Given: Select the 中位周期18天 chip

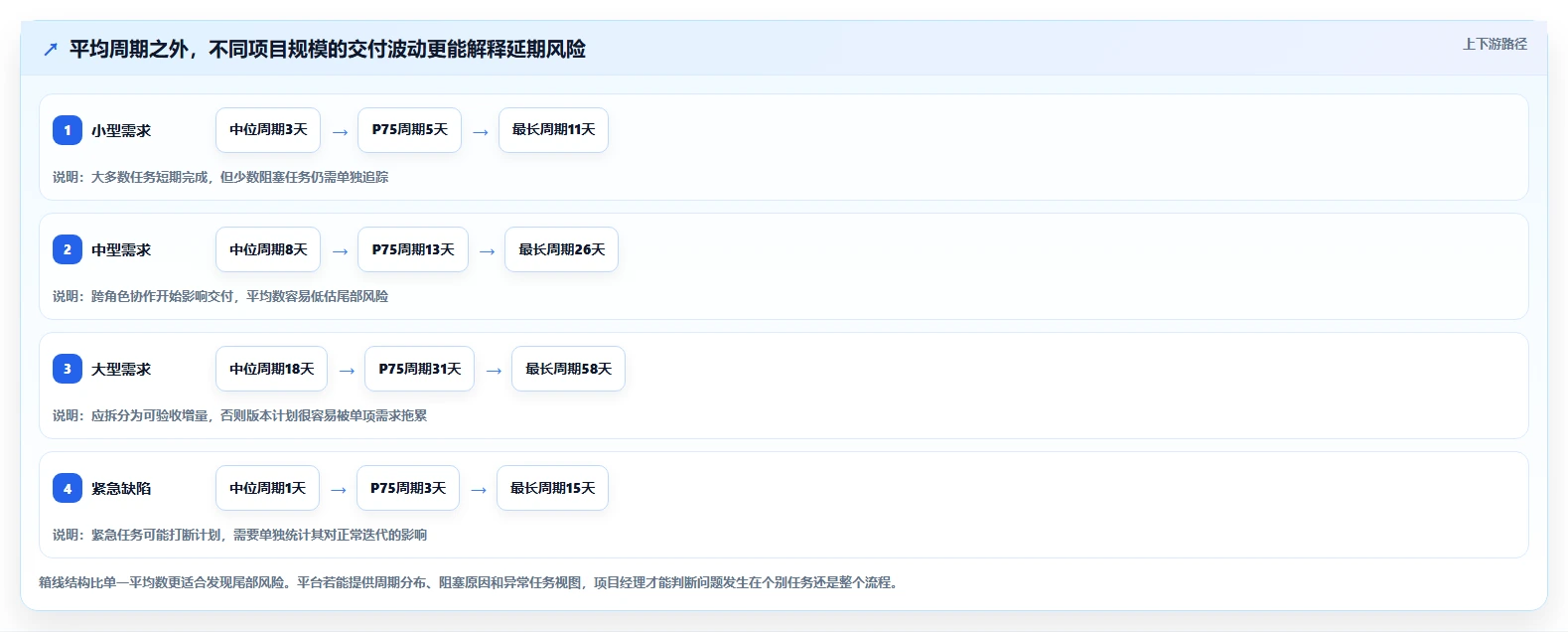Looking at the screenshot, I should [x=271, y=369].
